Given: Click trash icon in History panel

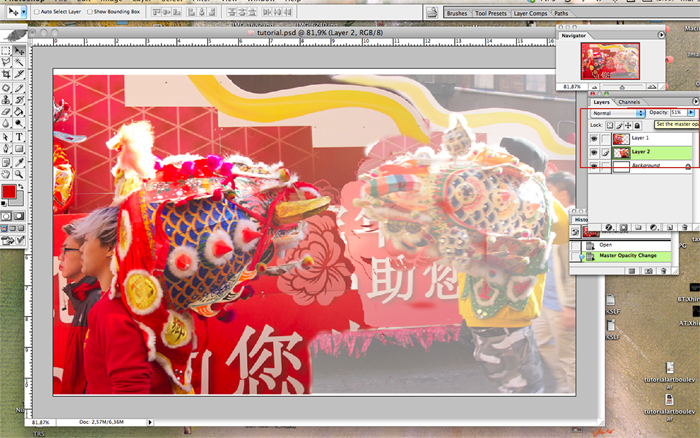Looking at the screenshot, I should (x=664, y=271).
